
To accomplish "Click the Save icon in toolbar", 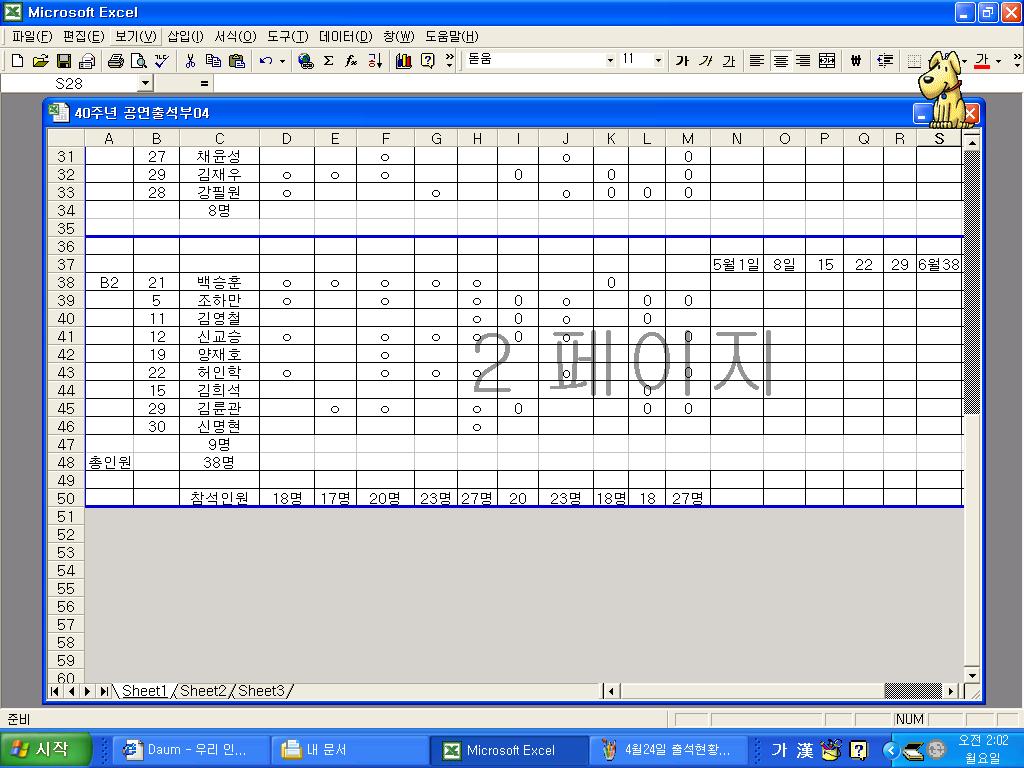I will [x=63, y=61].
